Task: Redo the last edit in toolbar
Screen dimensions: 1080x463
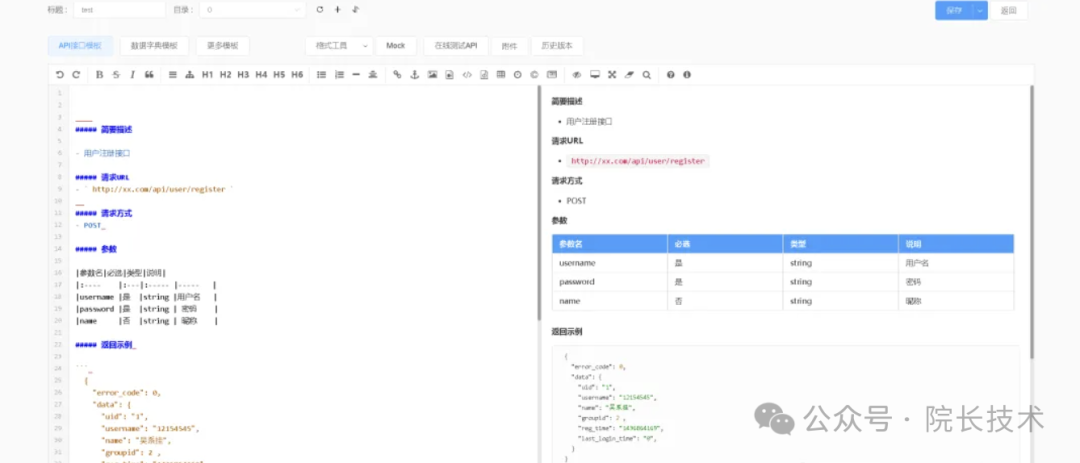Action: tap(76, 74)
